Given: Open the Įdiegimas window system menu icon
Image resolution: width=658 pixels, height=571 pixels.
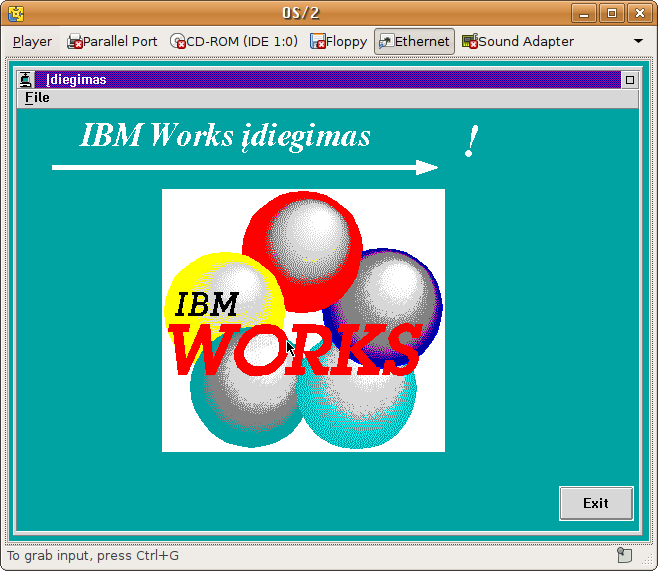Looking at the screenshot, I should 26,80.
